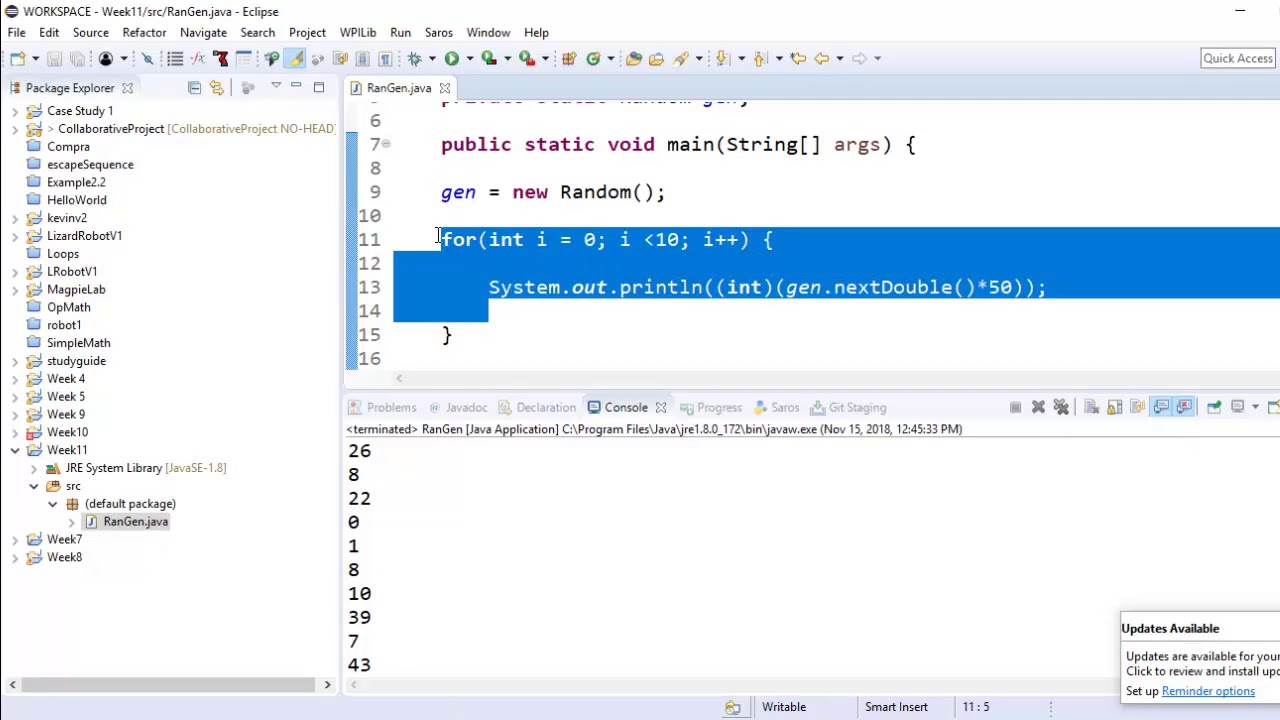Click the list lines toolbar icon

pos(175,58)
